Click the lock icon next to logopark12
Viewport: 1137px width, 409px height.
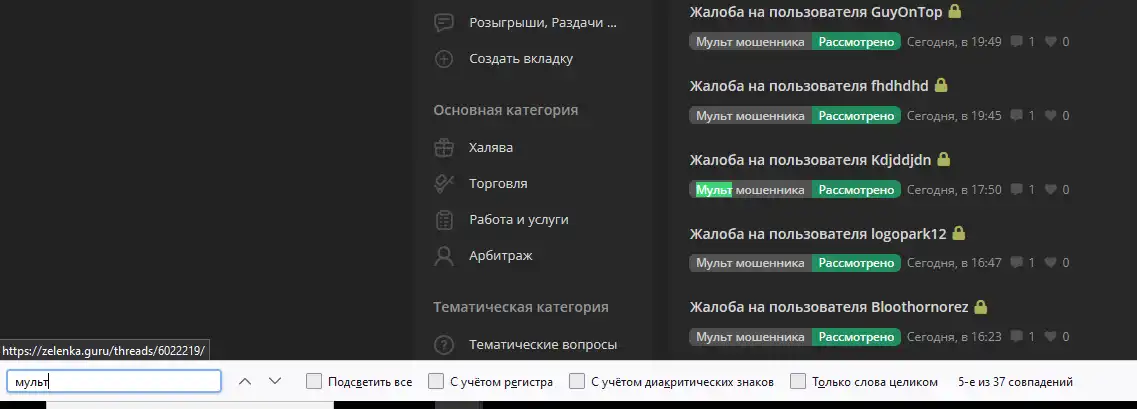959,234
